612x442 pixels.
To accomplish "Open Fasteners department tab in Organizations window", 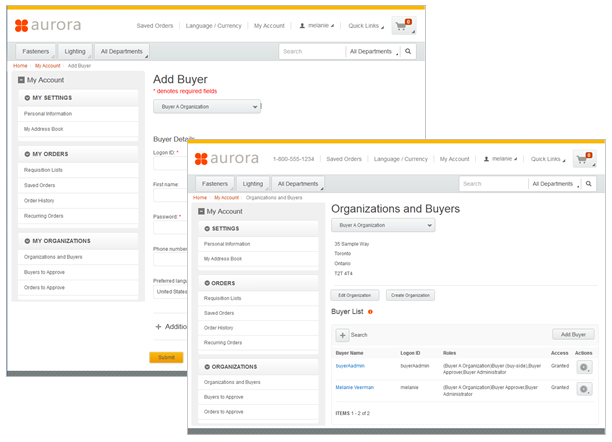I will pos(215,184).
